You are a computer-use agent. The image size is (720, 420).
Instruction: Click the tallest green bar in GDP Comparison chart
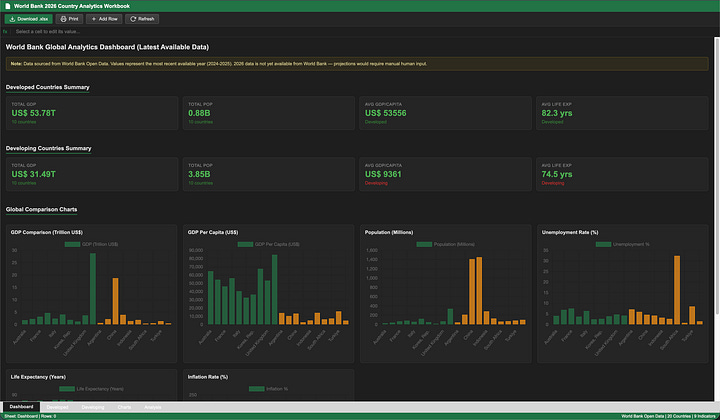pos(93,289)
